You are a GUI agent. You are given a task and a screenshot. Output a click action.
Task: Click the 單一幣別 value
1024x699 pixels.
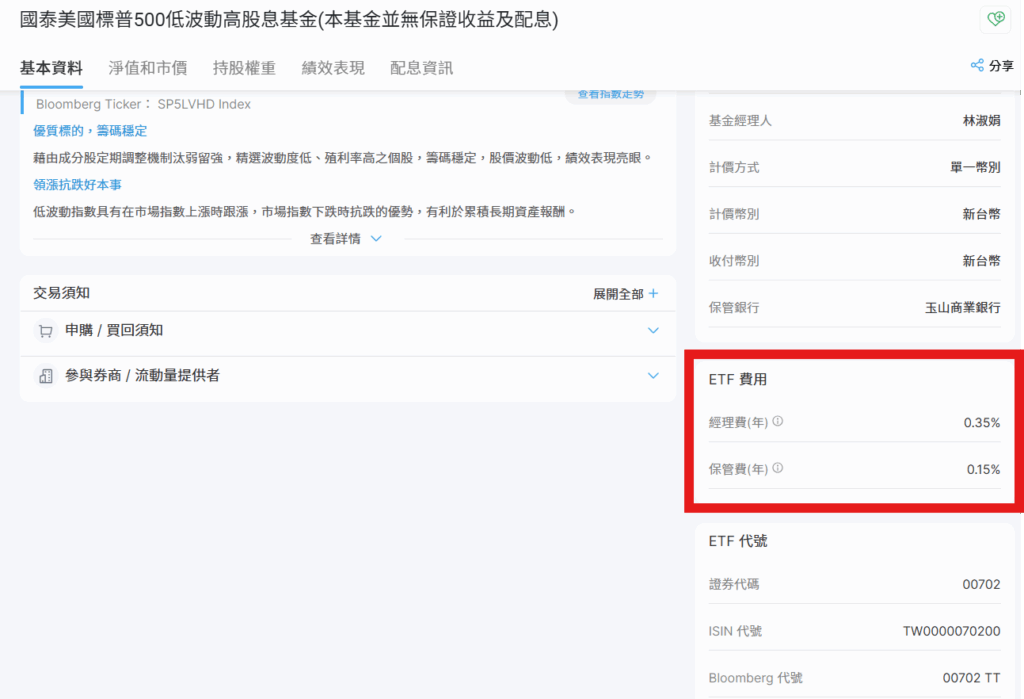pyautogui.click(x=975, y=167)
